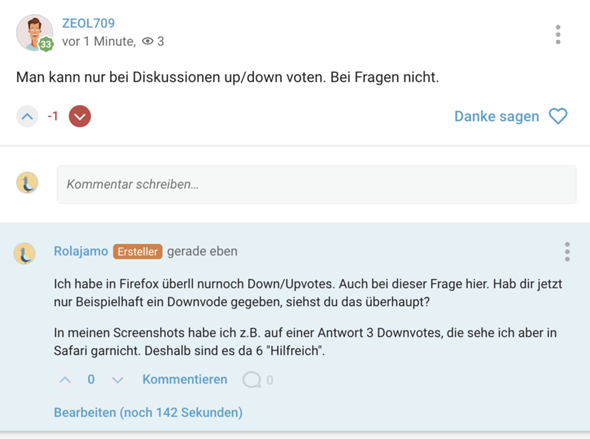This screenshot has height=439, width=590.
Task: Click the Danke sagen text link
Action: coord(497,116)
